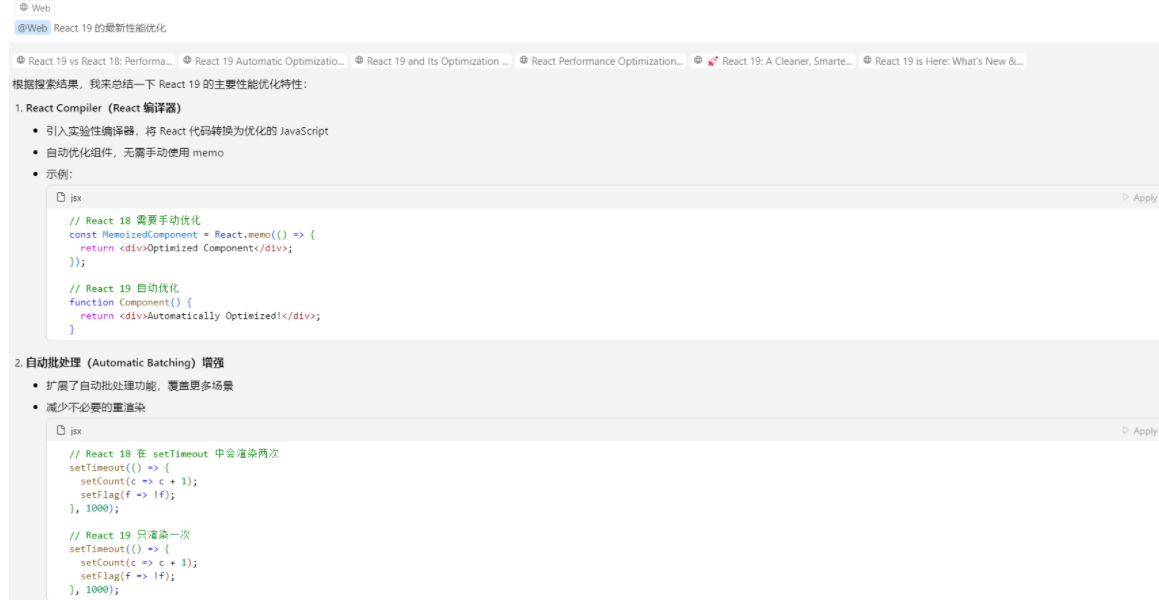Image resolution: width=1159 pixels, height=600 pixels.
Task: Click globe icon of 'React 19: A Cleaner' source
Action: coord(698,61)
